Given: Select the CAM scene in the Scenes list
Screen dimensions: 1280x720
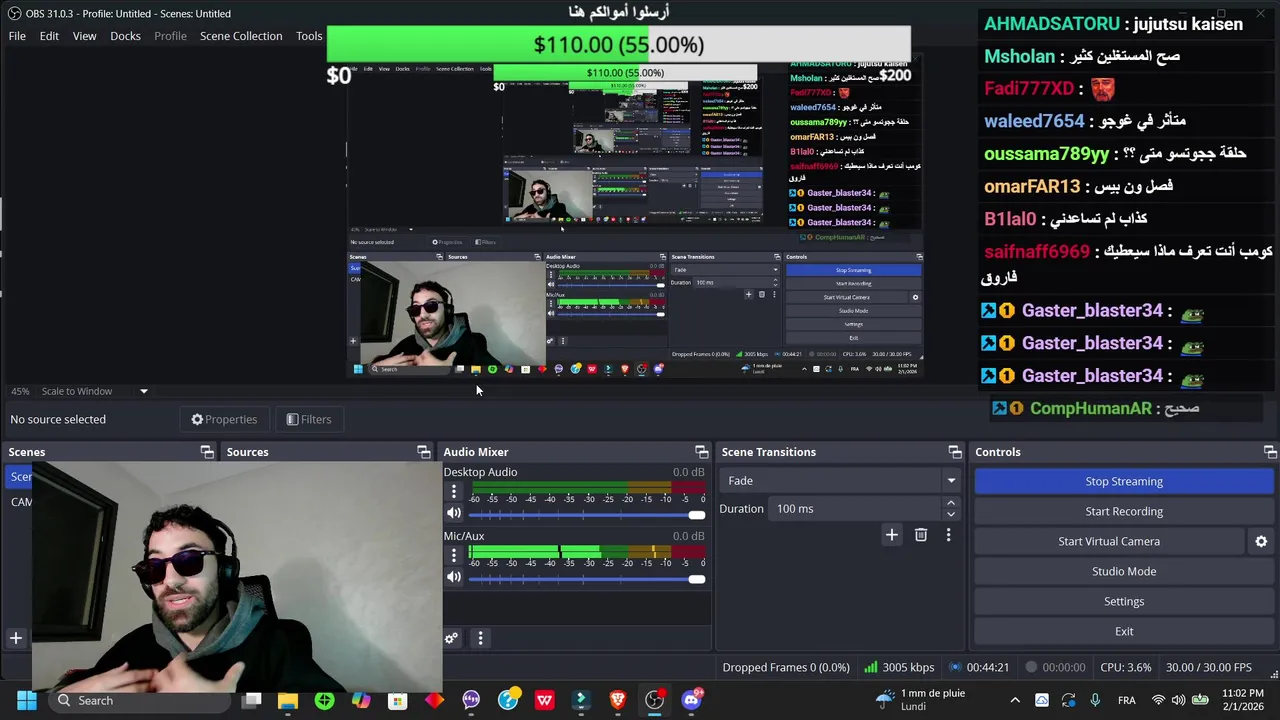Looking at the screenshot, I should (20, 502).
